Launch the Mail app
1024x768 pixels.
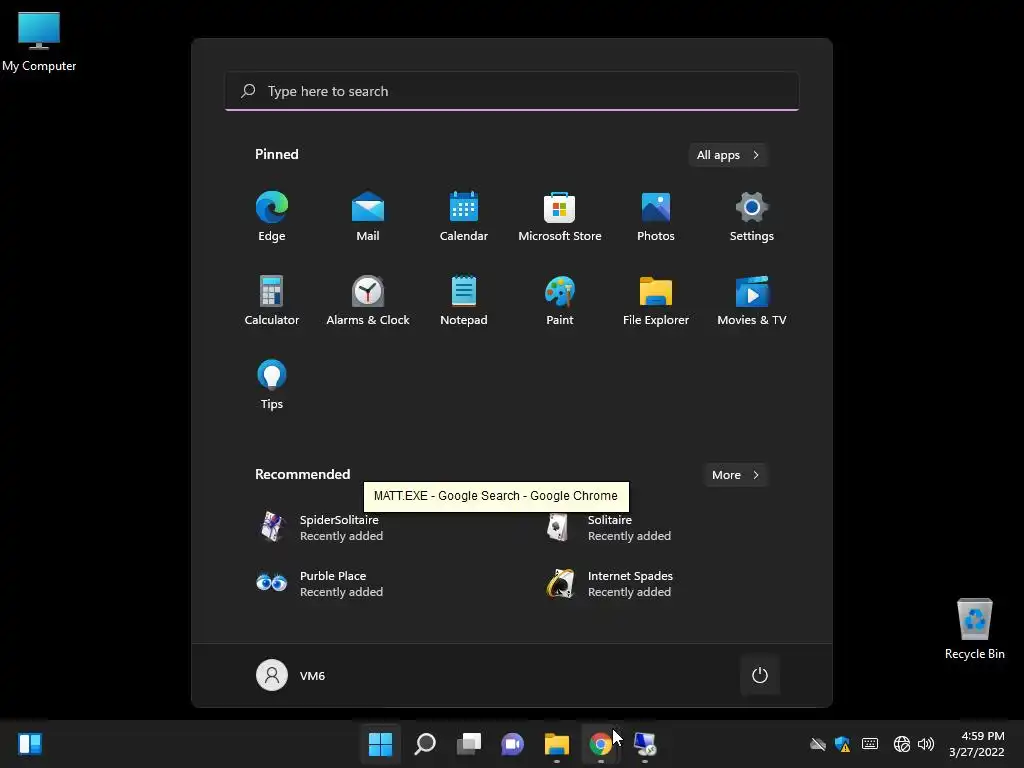tap(368, 216)
